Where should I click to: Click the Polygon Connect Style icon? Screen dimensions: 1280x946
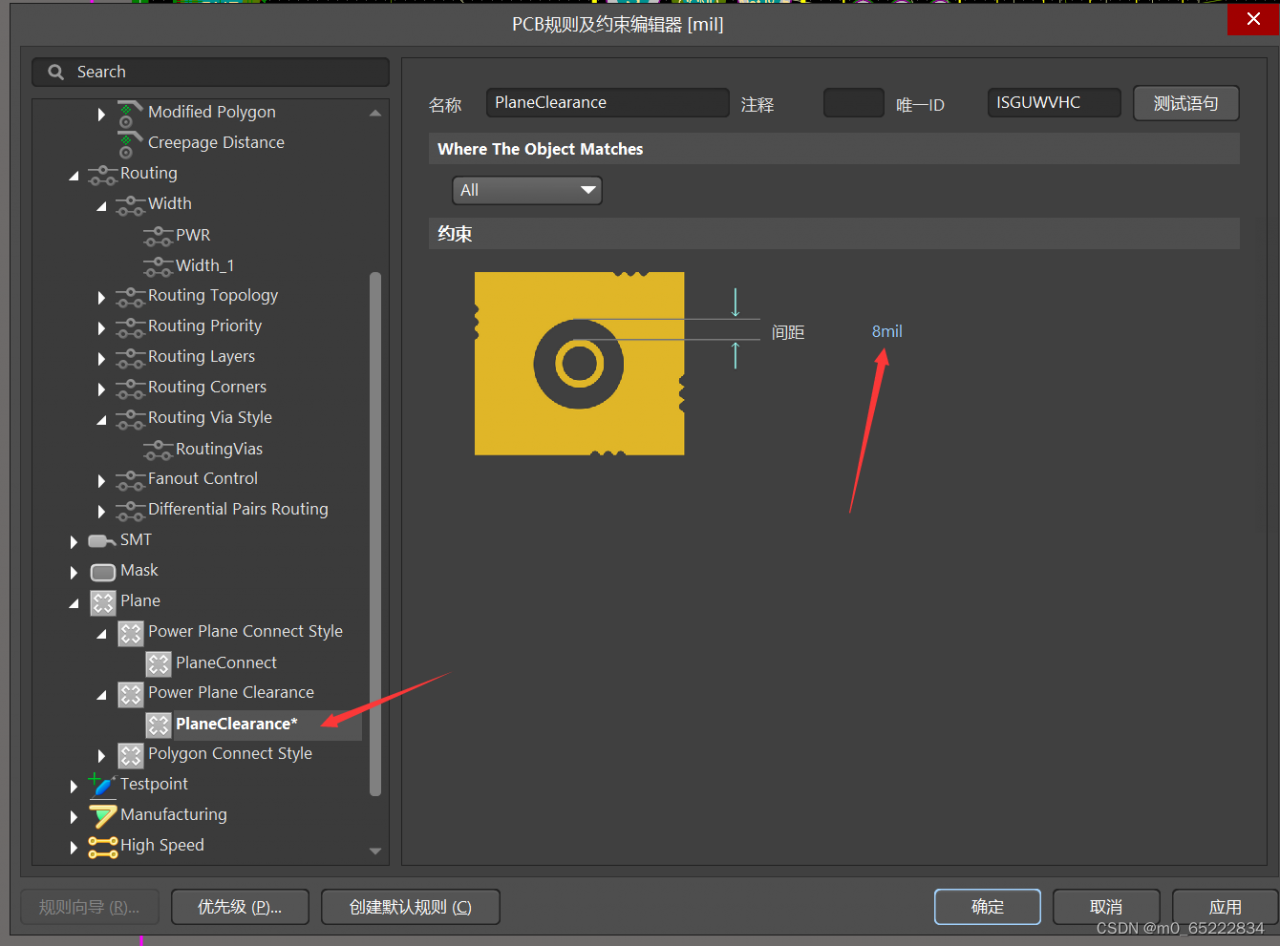[x=131, y=755]
